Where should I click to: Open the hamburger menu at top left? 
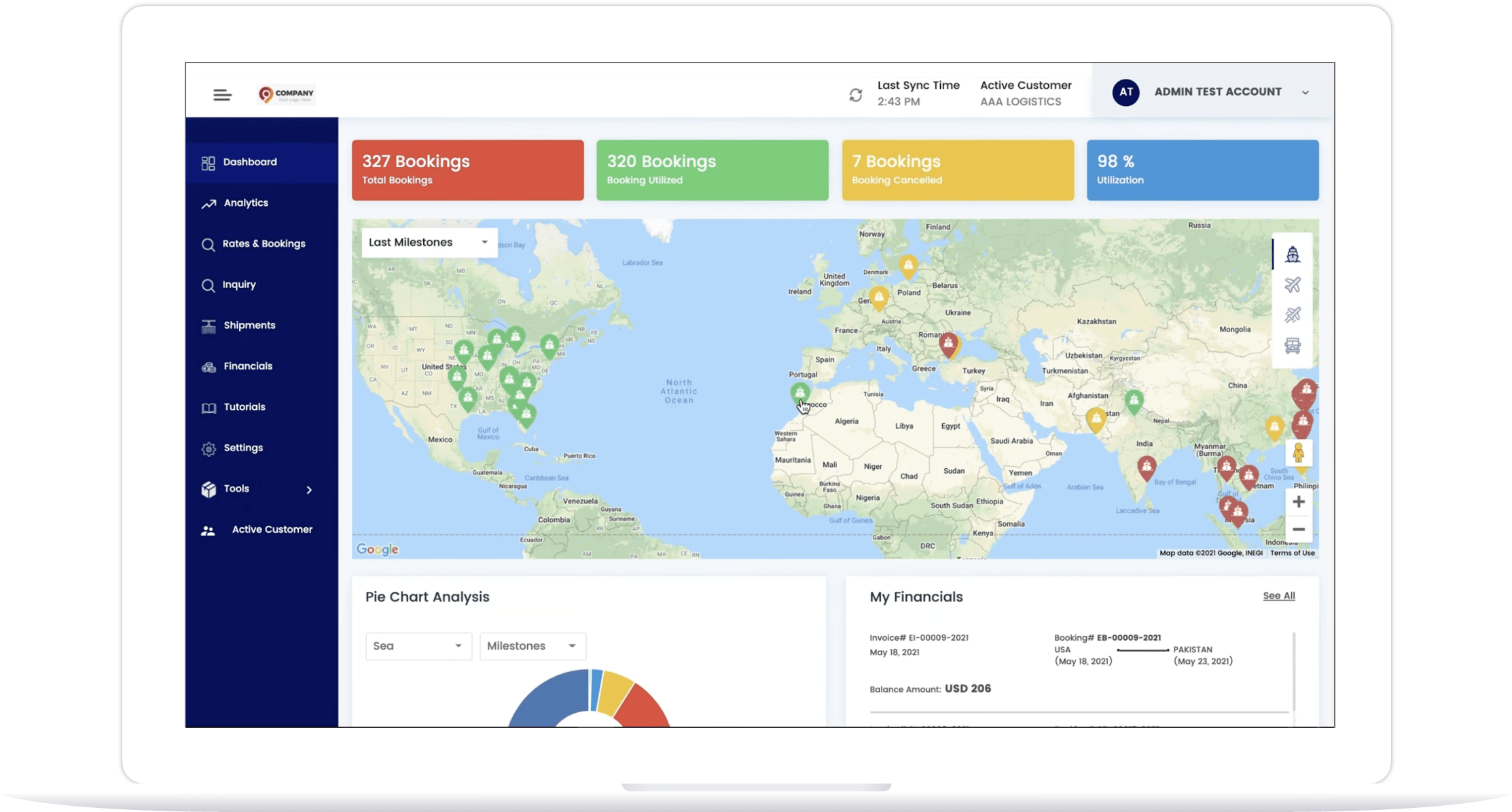point(222,94)
